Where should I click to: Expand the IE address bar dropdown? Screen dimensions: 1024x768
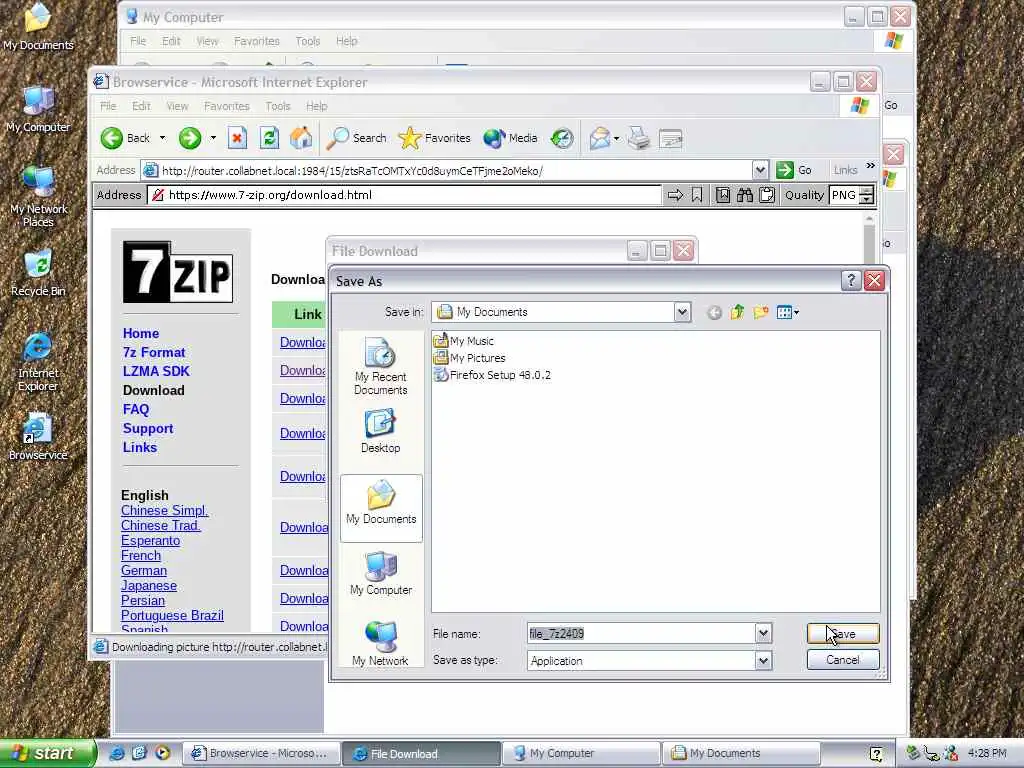(760, 170)
